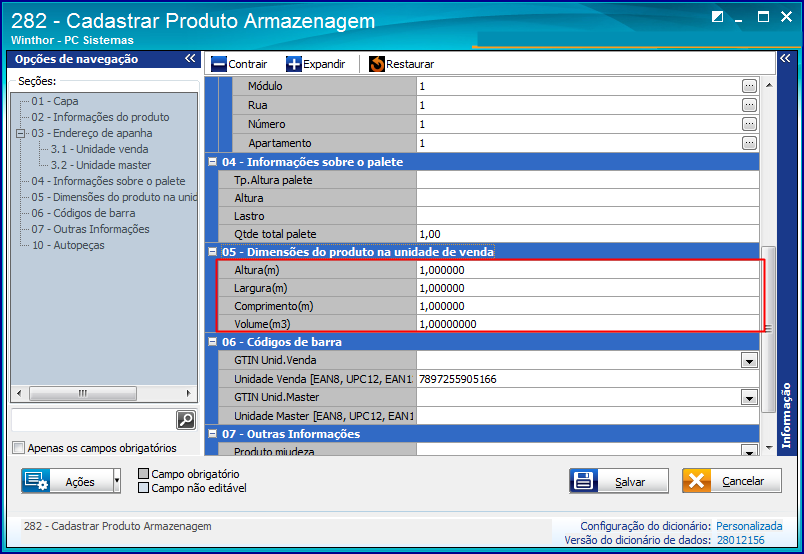804x554 pixels.
Task: Collapse section 04 - Informações sobre o palete
Action: tap(212, 162)
